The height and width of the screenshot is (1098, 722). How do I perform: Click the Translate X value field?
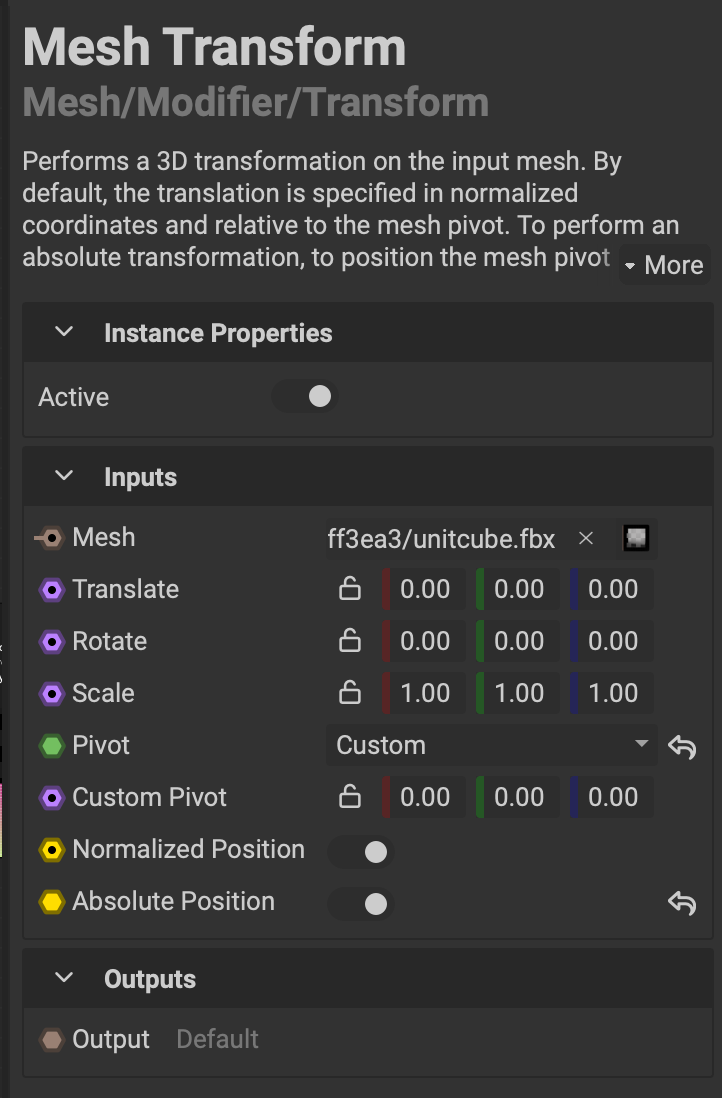(x=425, y=590)
